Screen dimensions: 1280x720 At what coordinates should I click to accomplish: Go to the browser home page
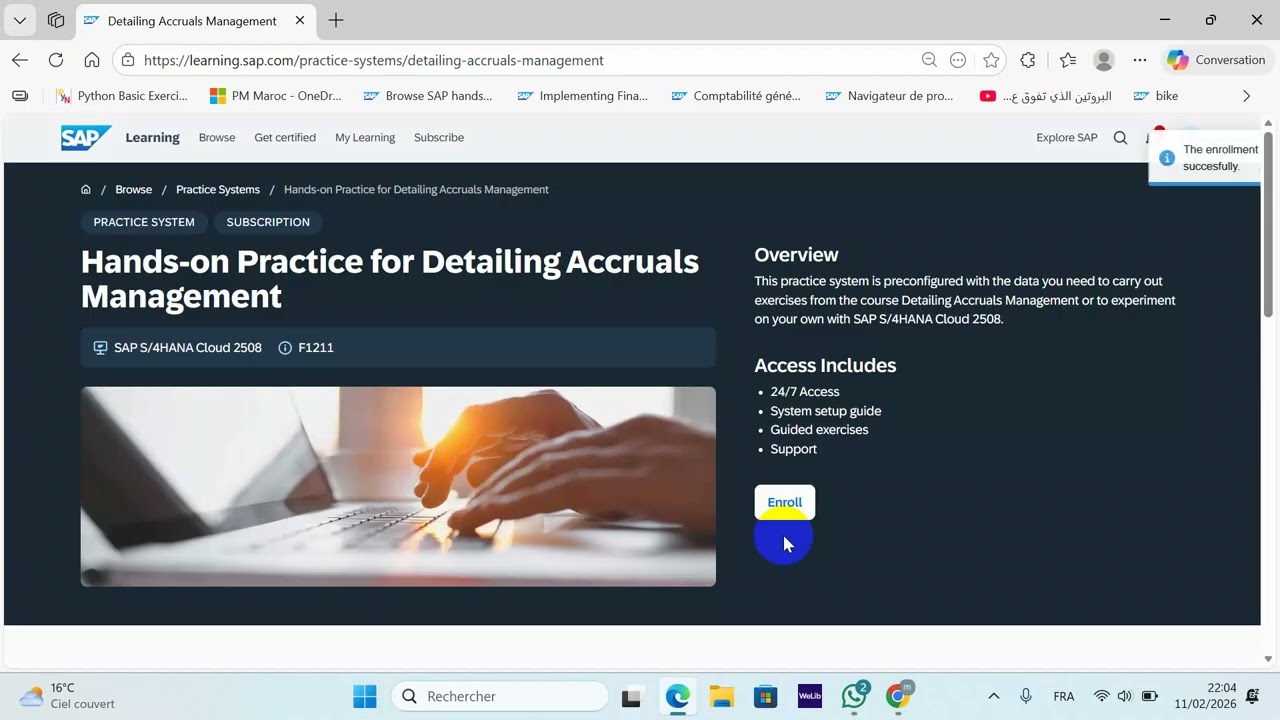point(92,60)
